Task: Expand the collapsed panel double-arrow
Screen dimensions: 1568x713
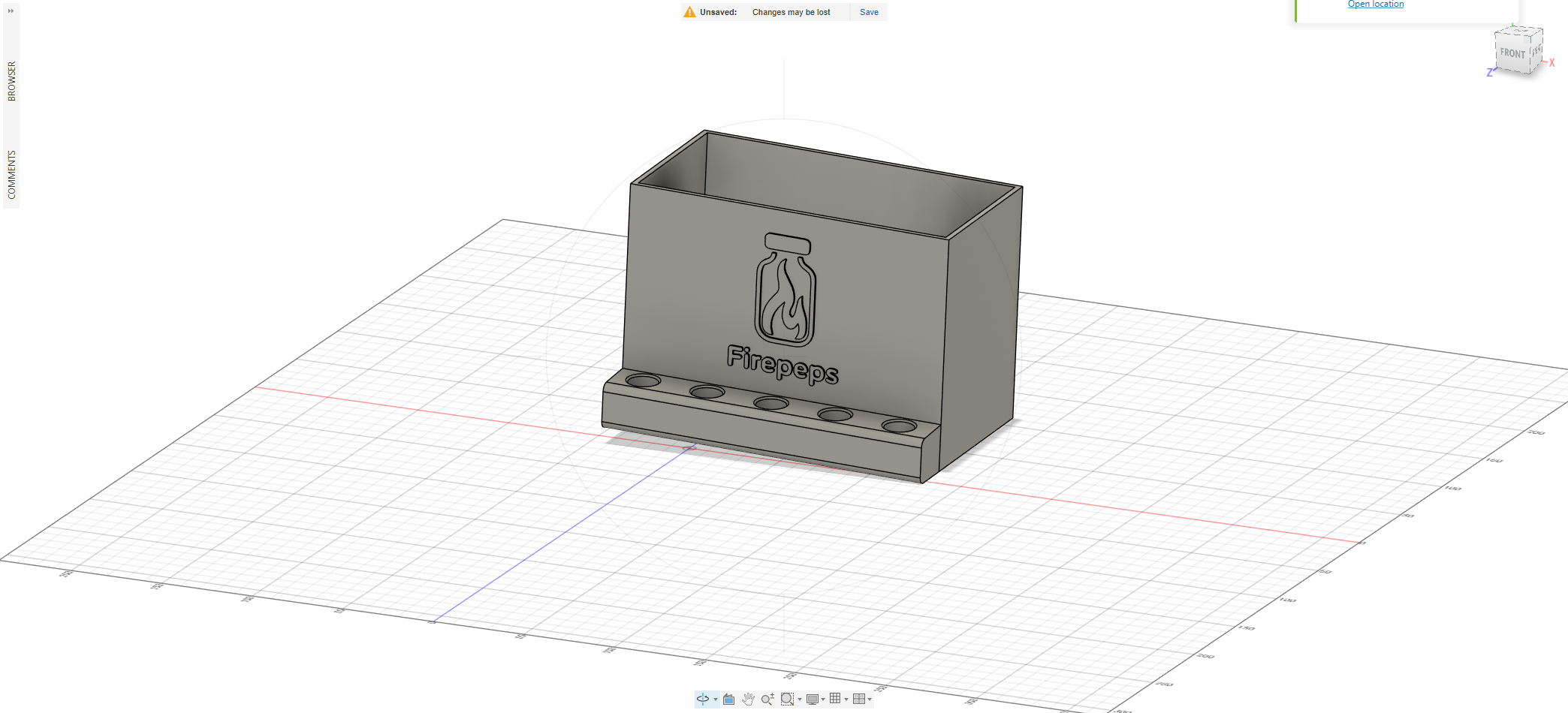Action: (x=11, y=11)
